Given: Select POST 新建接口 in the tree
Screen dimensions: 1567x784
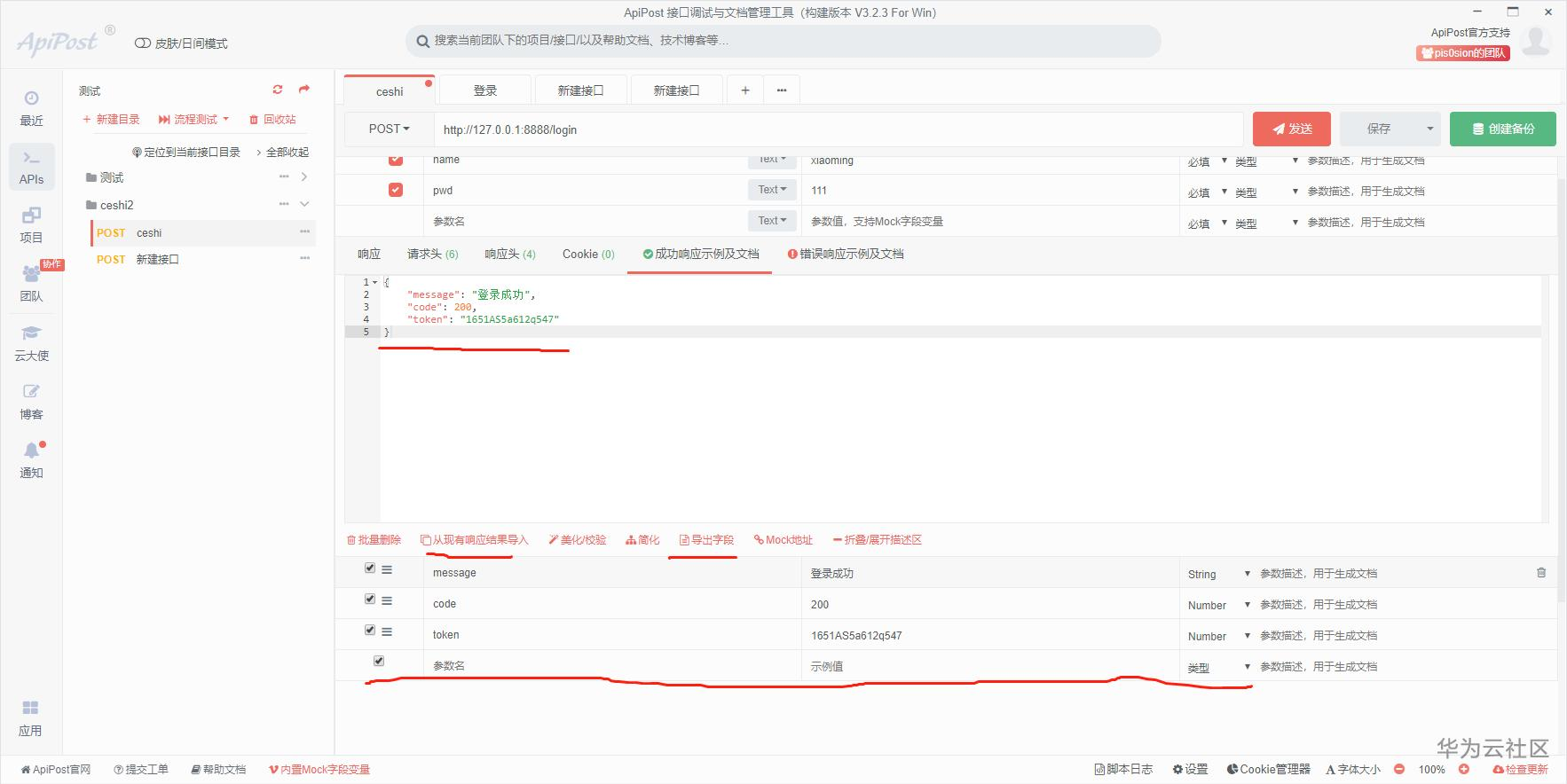Looking at the screenshot, I should 202,259.
